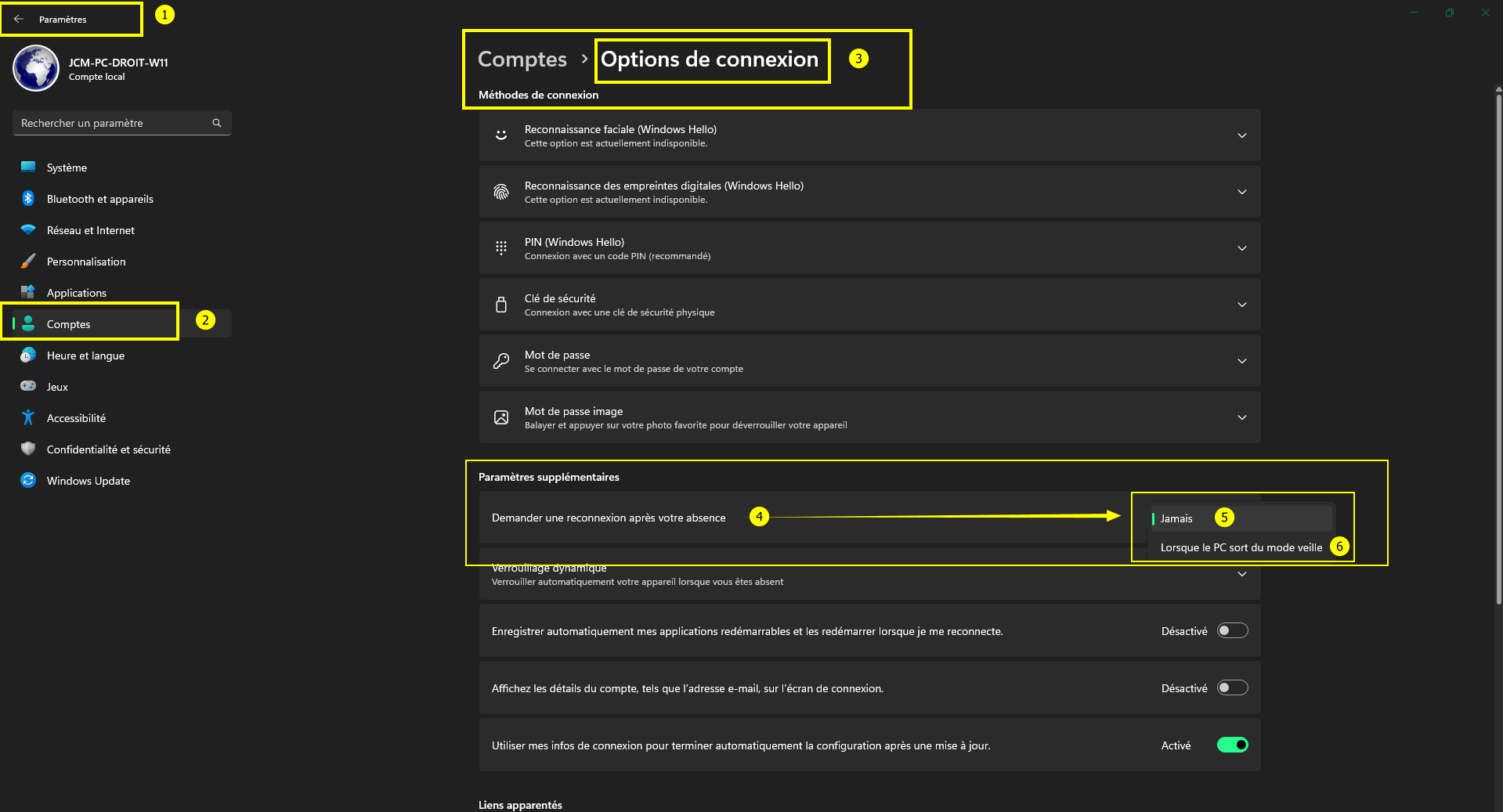Click the fingerprint icon
This screenshot has height=812, width=1503.
pyautogui.click(x=501, y=192)
